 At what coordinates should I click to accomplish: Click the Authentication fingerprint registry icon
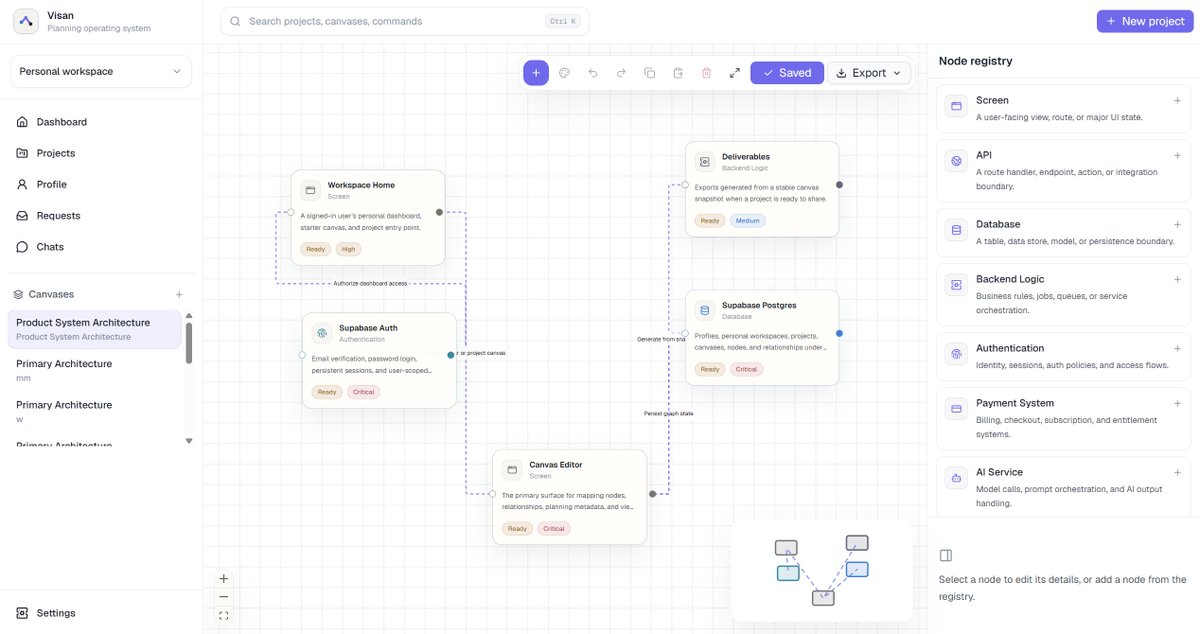tap(956, 353)
